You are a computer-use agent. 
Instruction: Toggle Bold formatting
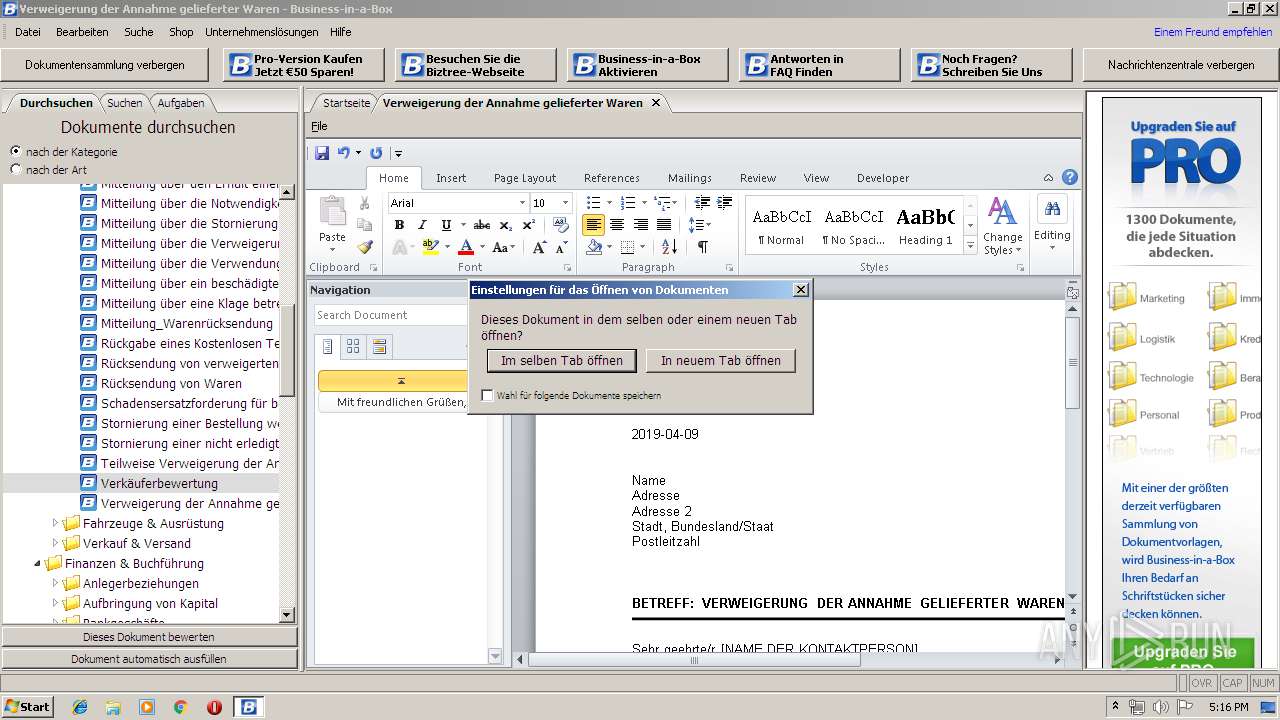coord(399,225)
